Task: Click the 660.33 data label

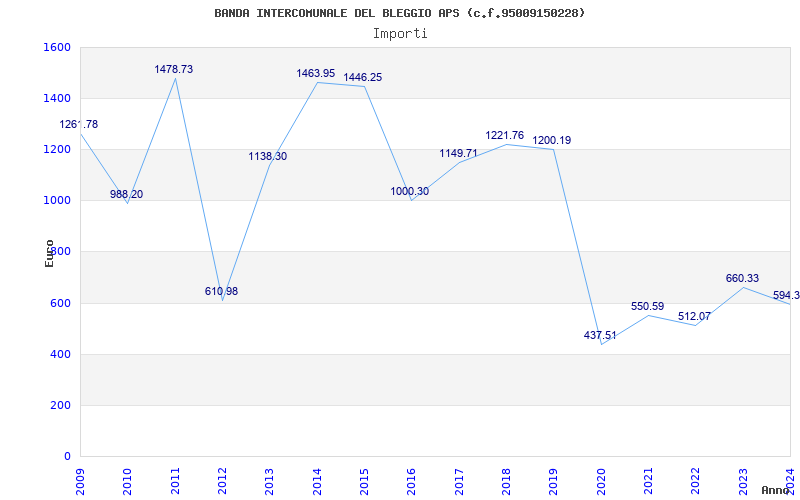Action: click(x=742, y=279)
